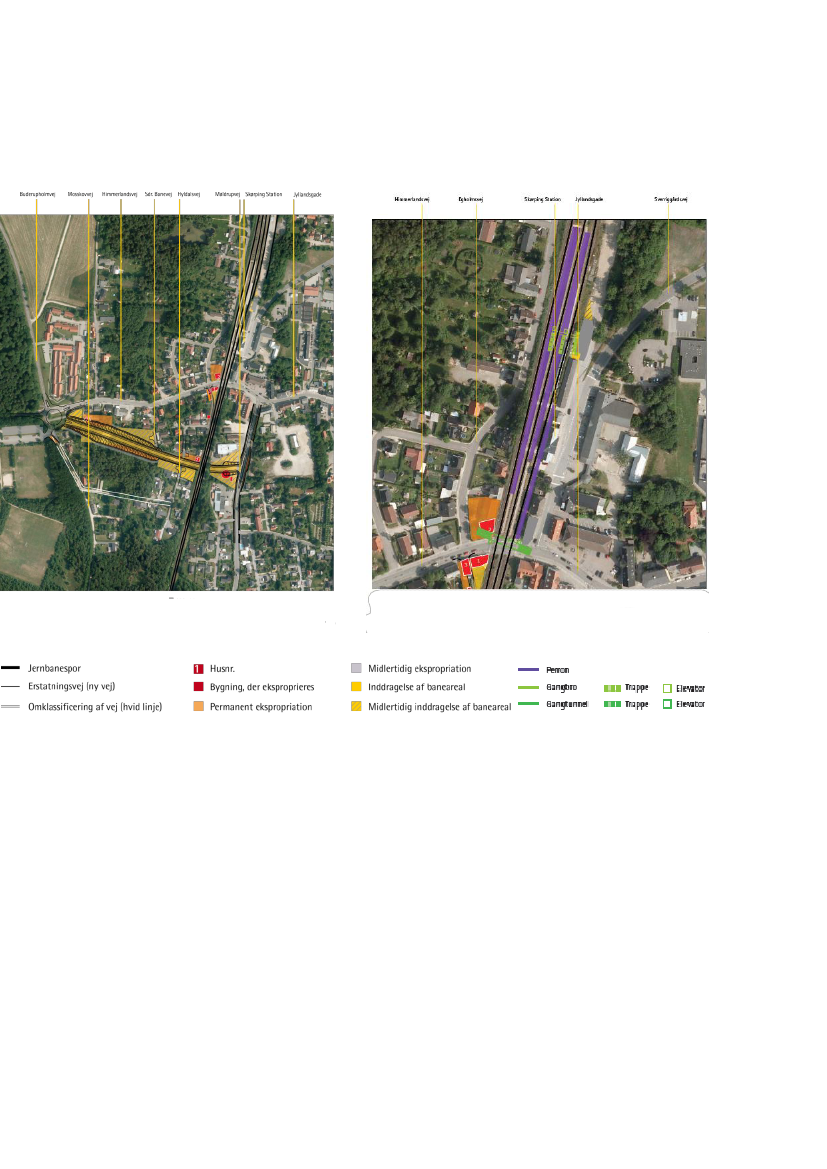This screenshot has height=1169, width=827.
Task: Click the Jernbanespor thick black line symbol
Action: (x=11, y=668)
